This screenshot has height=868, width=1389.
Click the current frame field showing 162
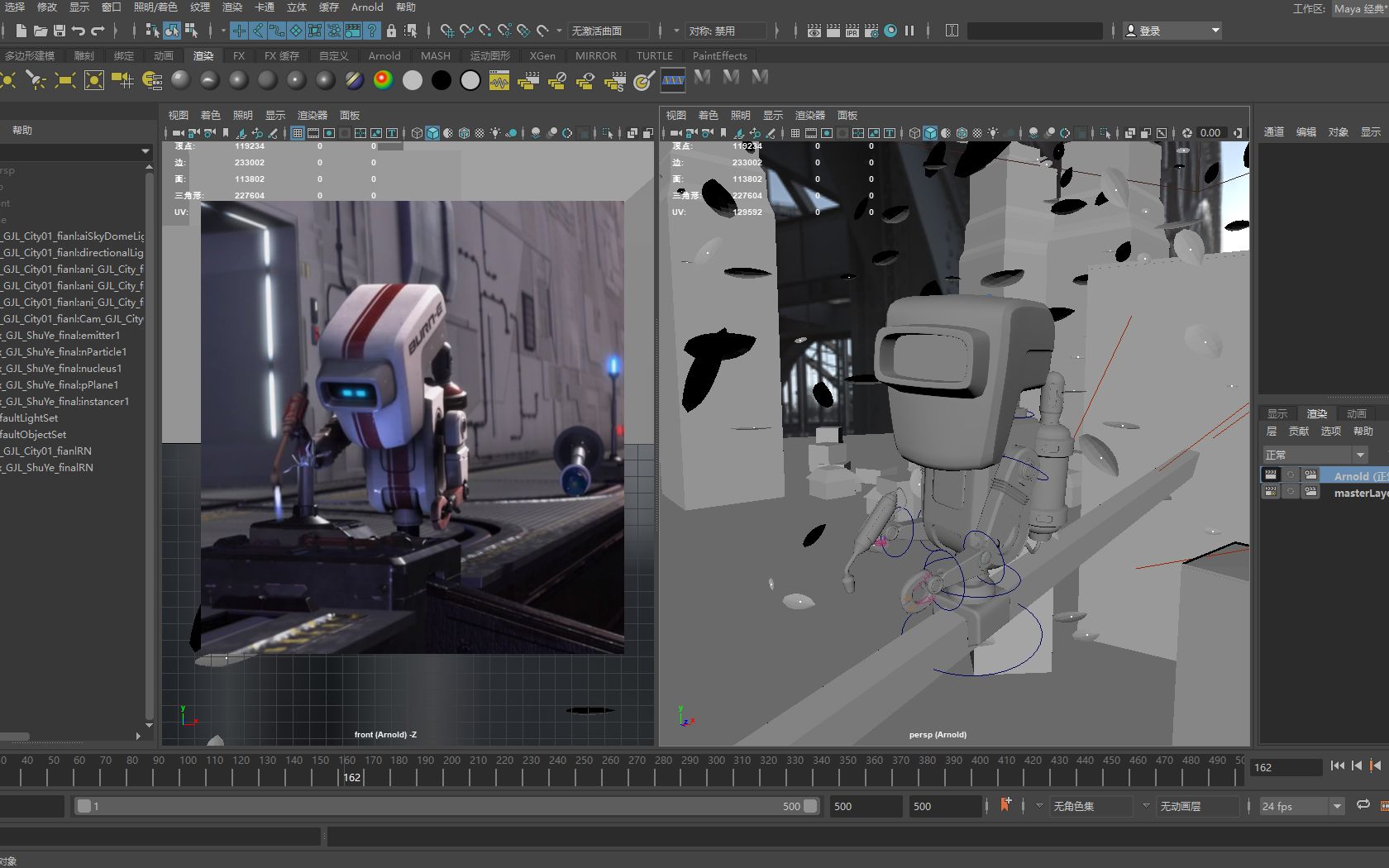1286,767
